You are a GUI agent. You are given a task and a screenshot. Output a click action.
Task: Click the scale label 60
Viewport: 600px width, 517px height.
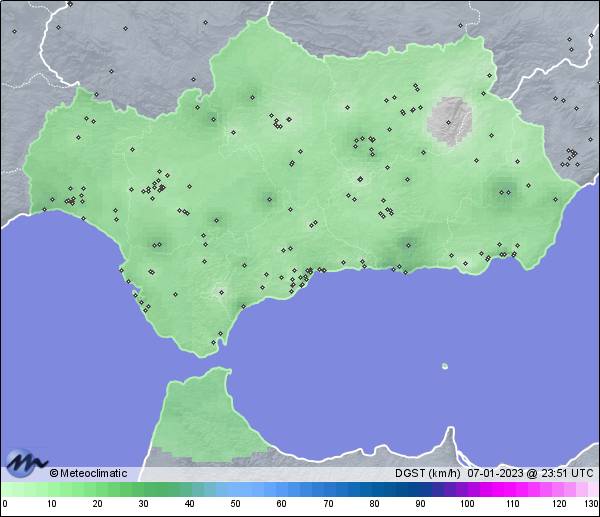pyautogui.click(x=282, y=504)
